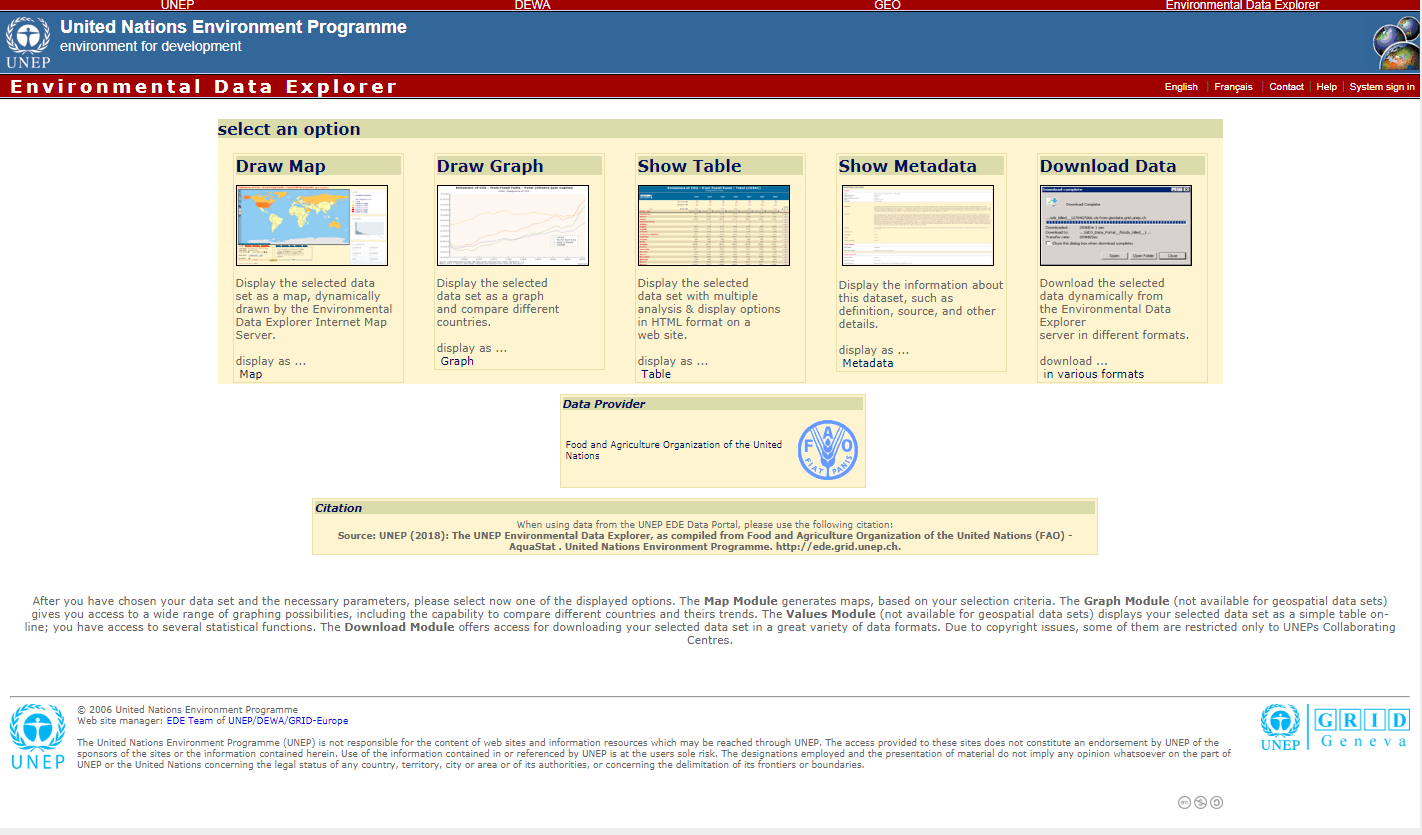This screenshot has width=1422, height=835.
Task: Click the Environmental Data Explorer red banner title
Action: tap(204, 87)
